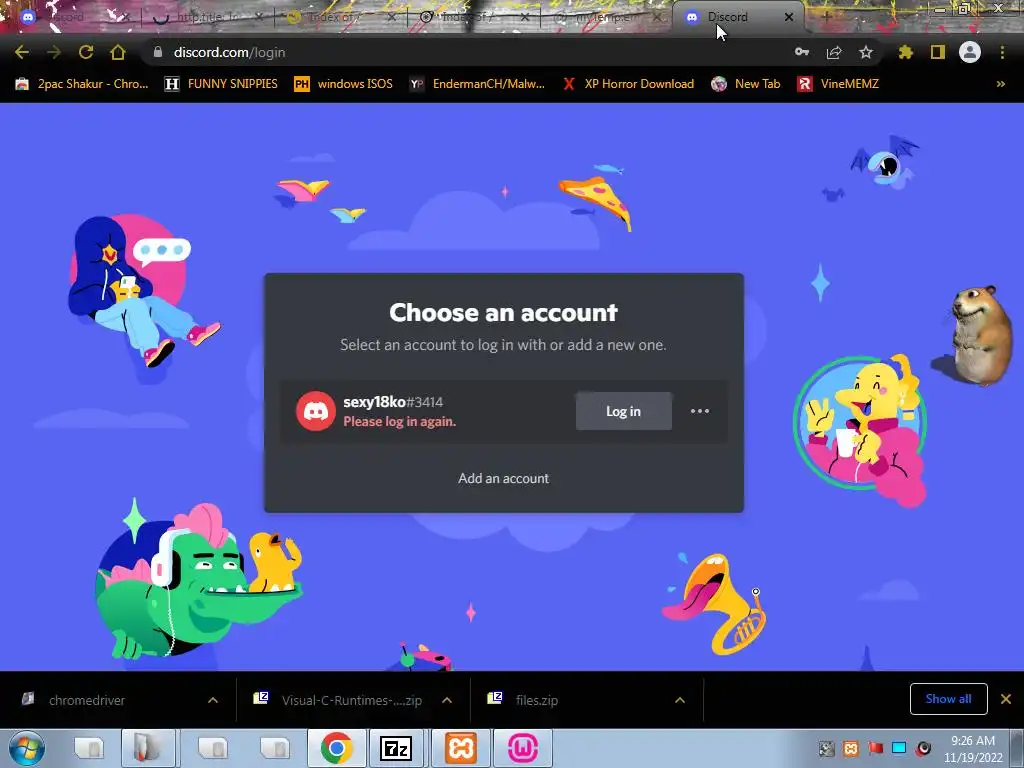The image size is (1024, 768).
Task: Open the 2pac Shakur bookmark
Action: pyautogui.click(x=82, y=84)
